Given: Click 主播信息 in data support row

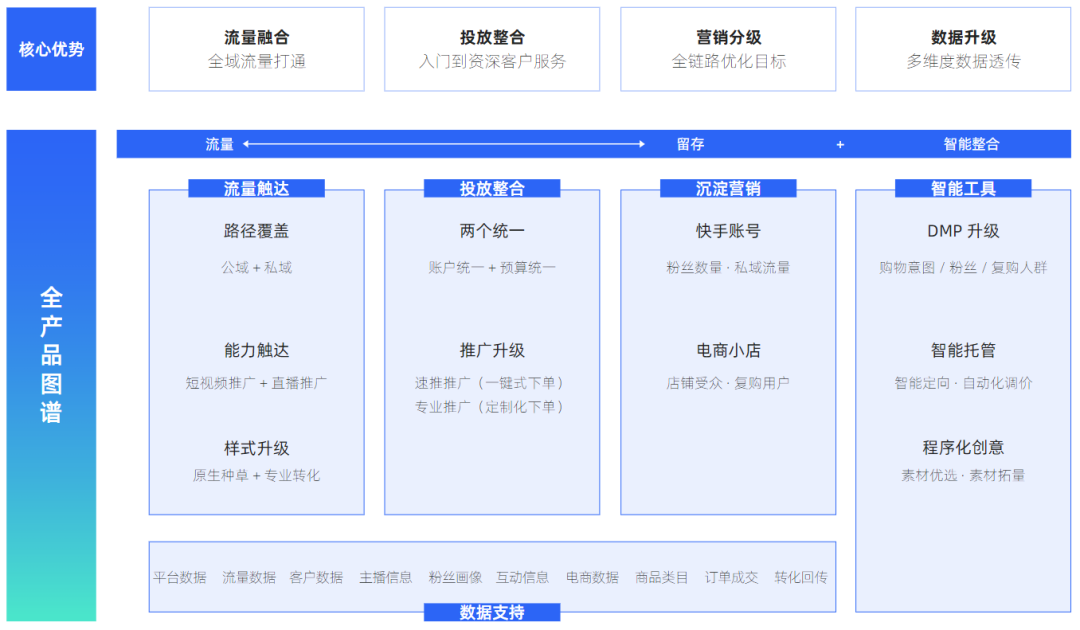Looking at the screenshot, I should pyautogui.click(x=386, y=577).
